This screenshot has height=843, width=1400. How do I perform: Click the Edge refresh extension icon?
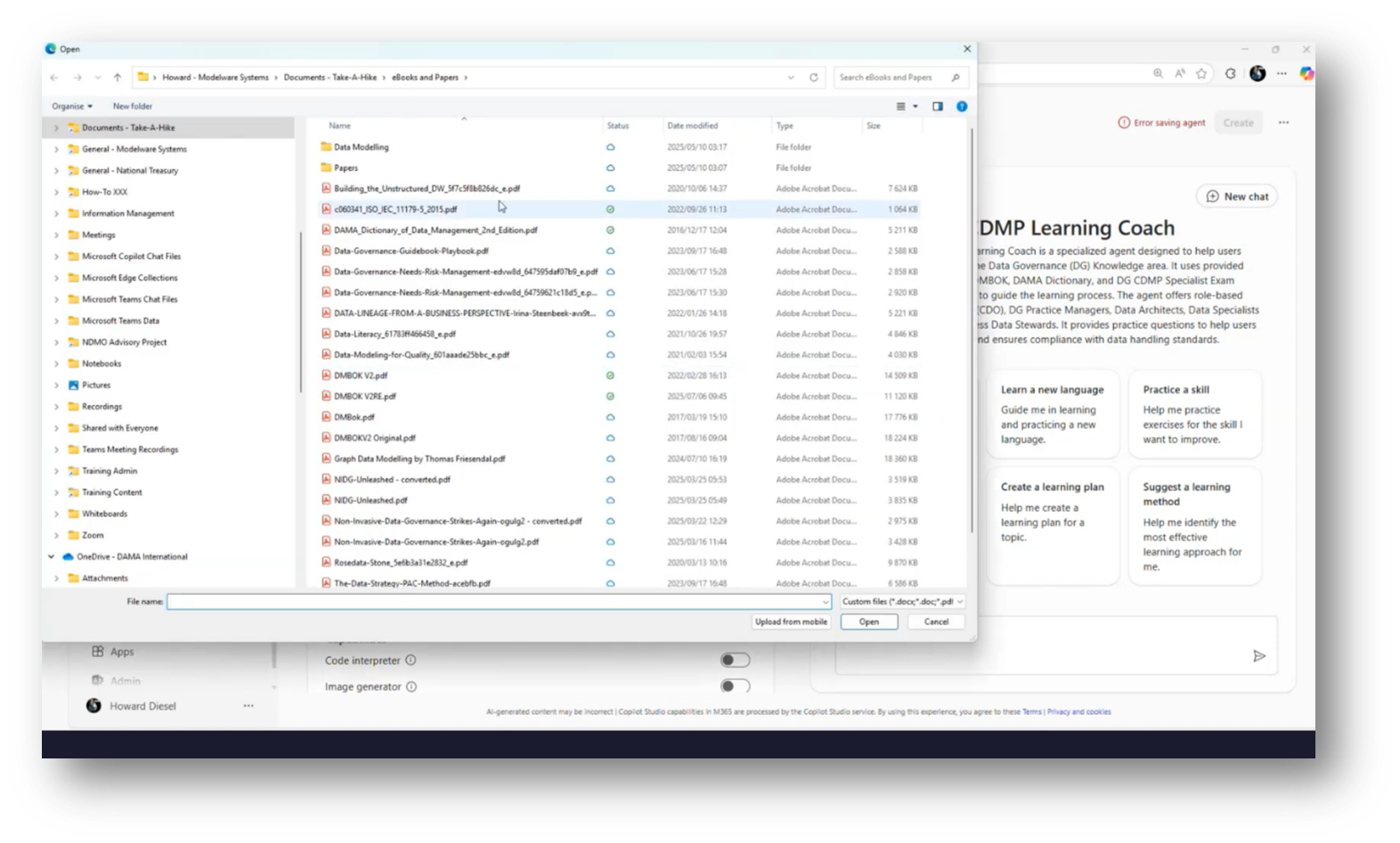[x=1230, y=74]
